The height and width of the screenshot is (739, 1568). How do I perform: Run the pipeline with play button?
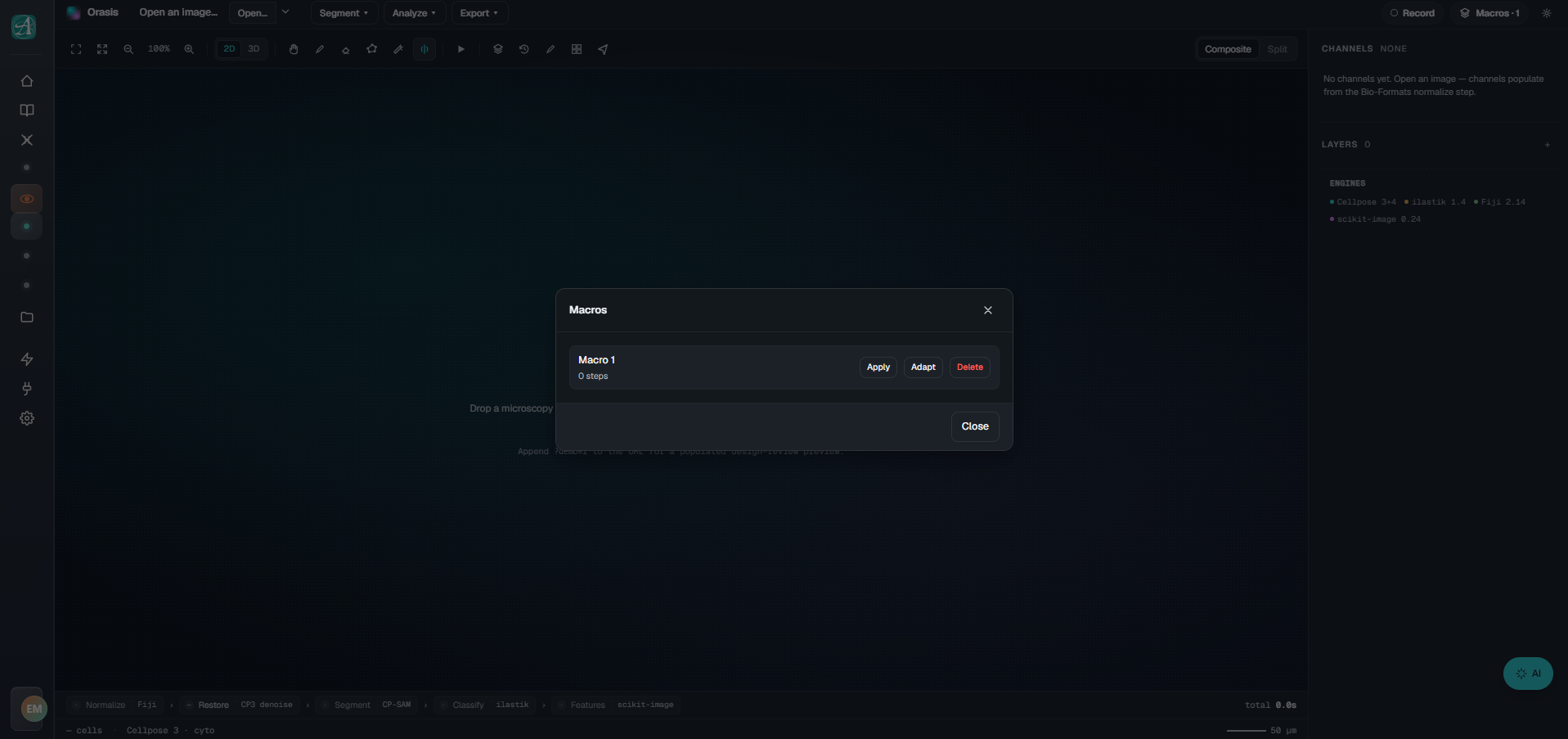[461, 49]
